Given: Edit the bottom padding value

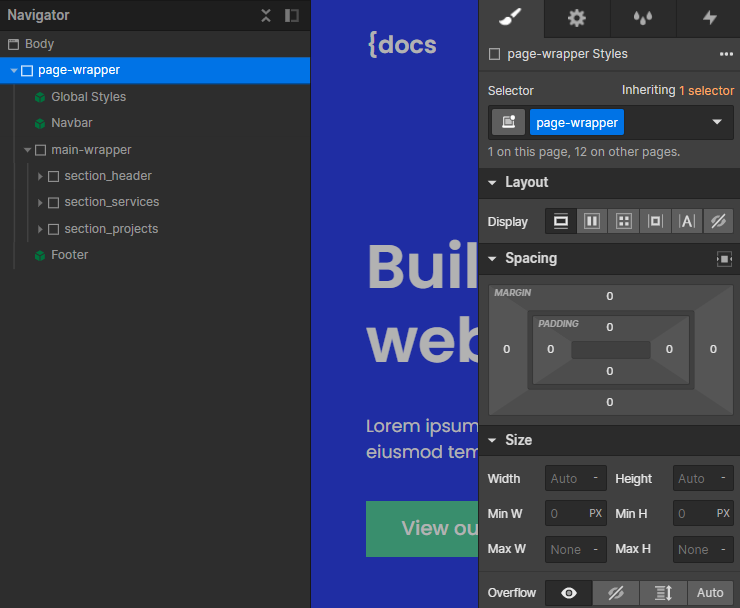Looking at the screenshot, I should (609, 371).
